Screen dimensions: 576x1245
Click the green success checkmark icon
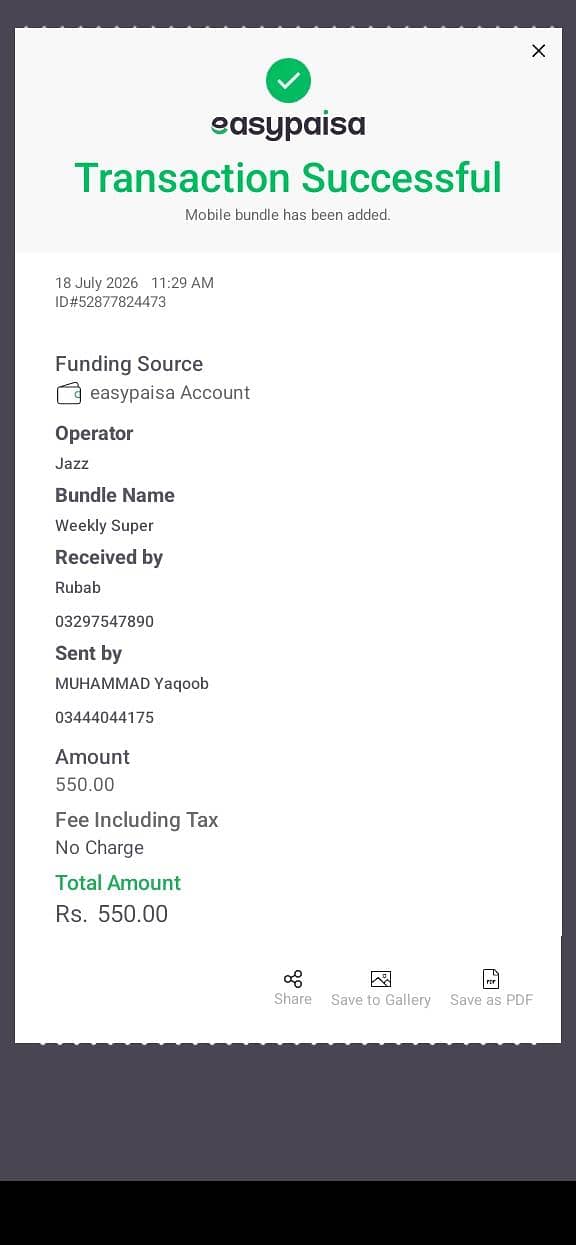point(288,81)
